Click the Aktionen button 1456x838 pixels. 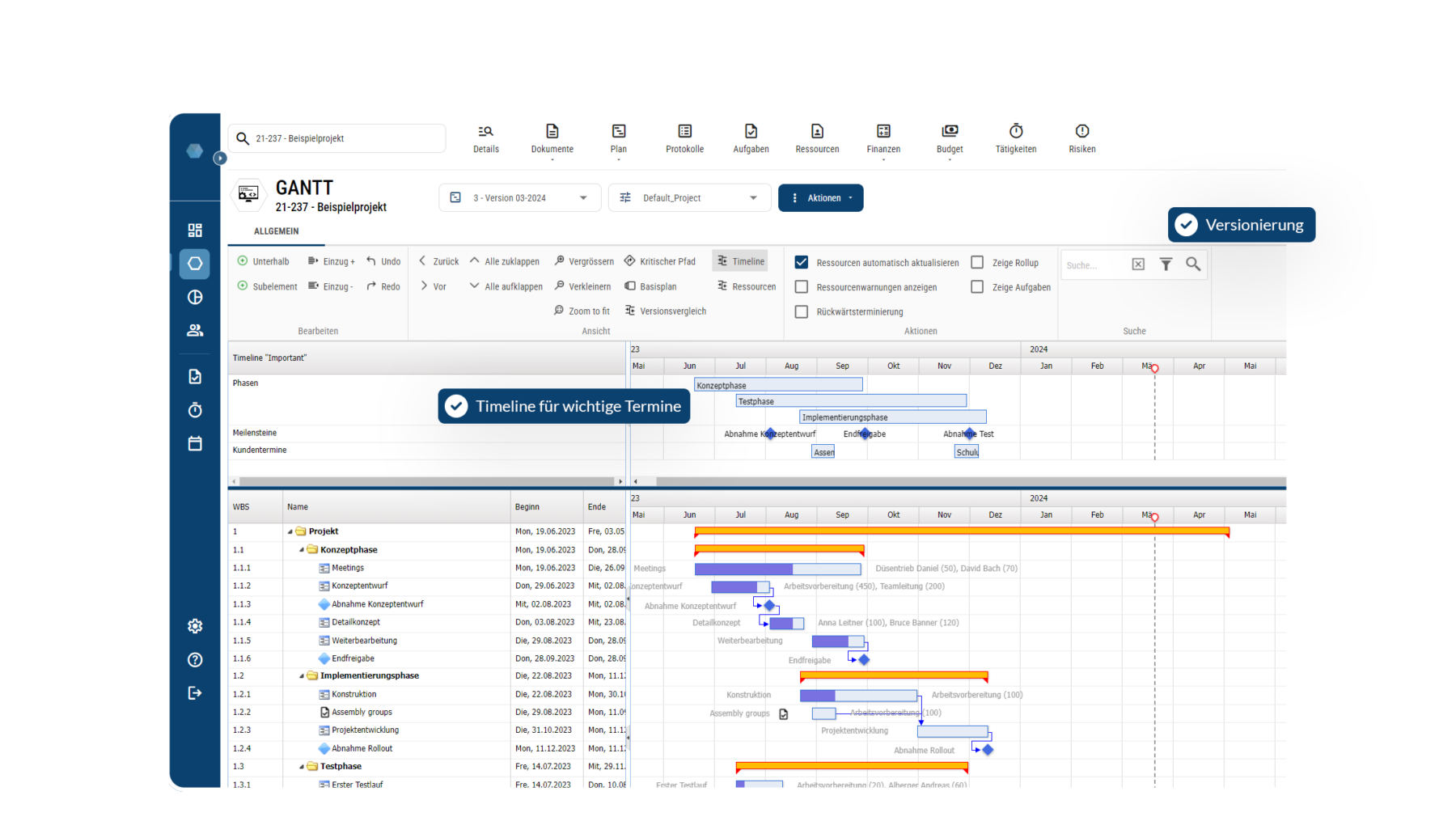820,198
